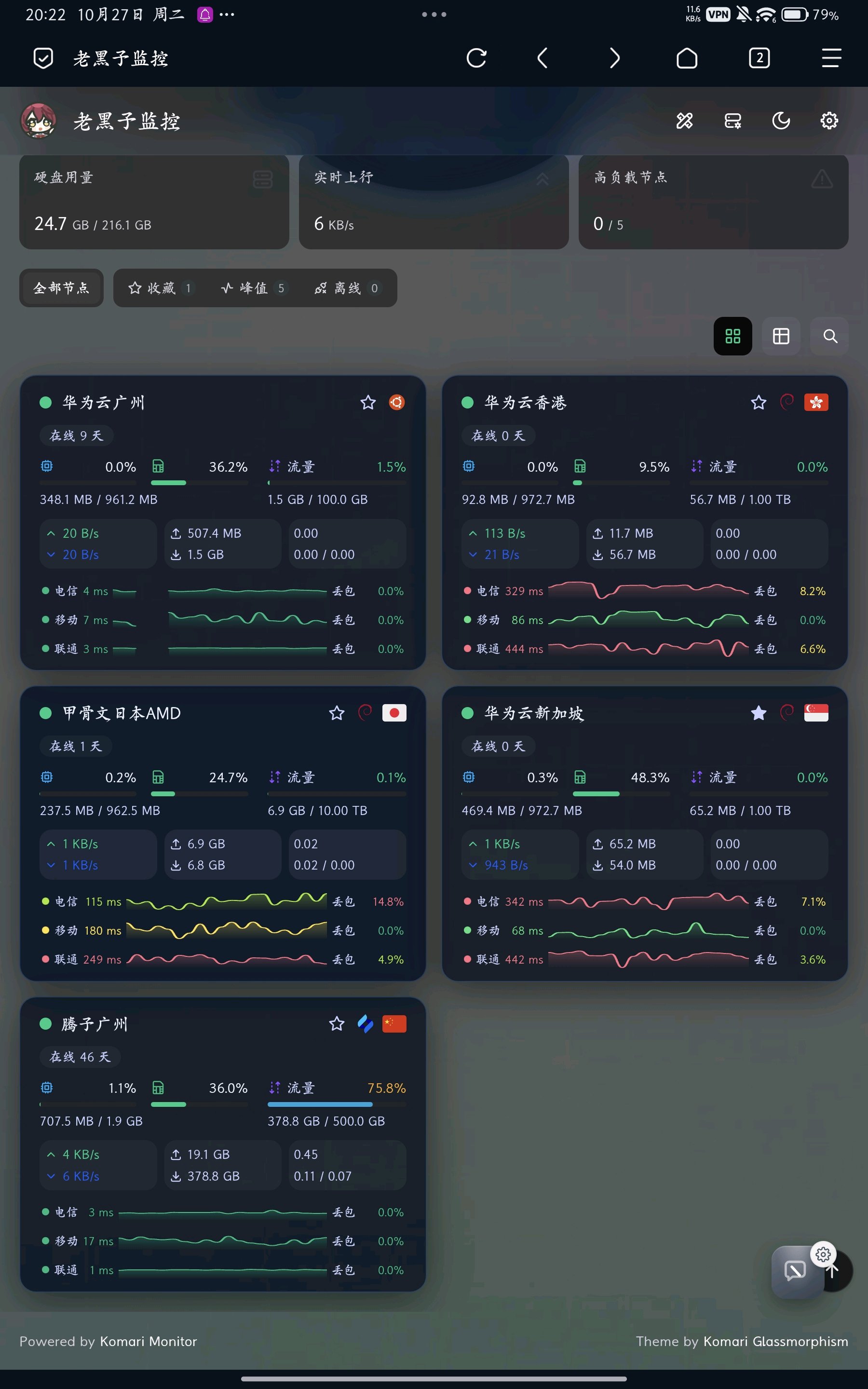Open the 硬盘用量 summary card

click(x=154, y=202)
